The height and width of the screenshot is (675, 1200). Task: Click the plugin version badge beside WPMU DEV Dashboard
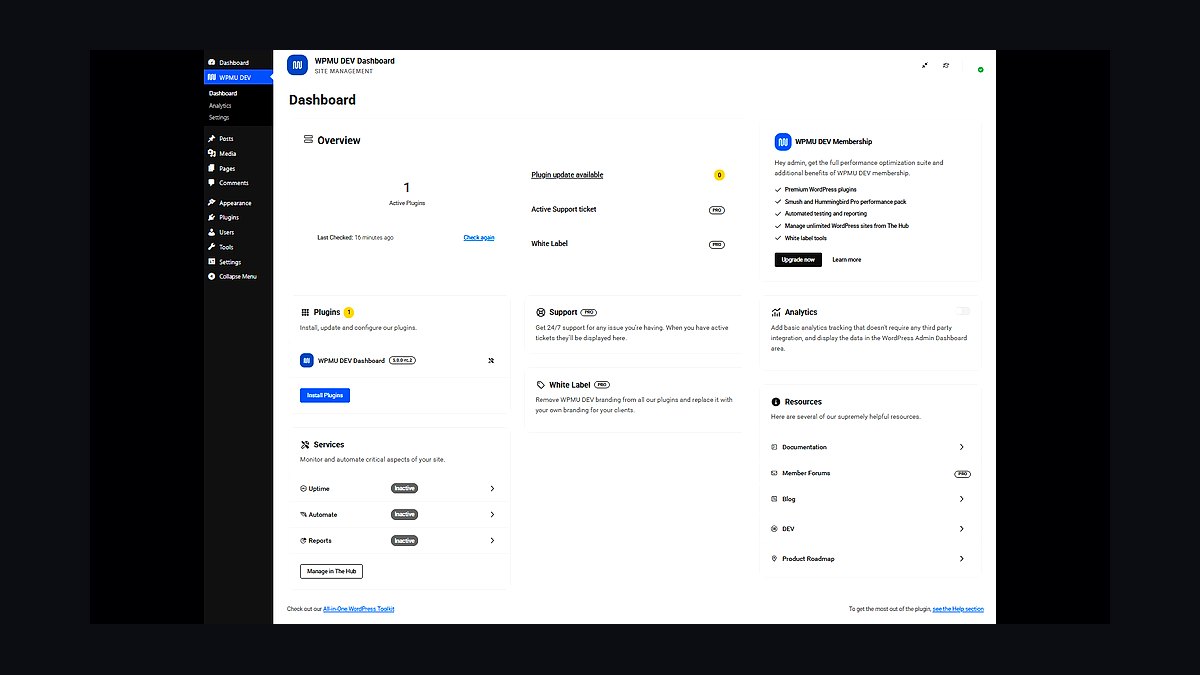[403, 360]
